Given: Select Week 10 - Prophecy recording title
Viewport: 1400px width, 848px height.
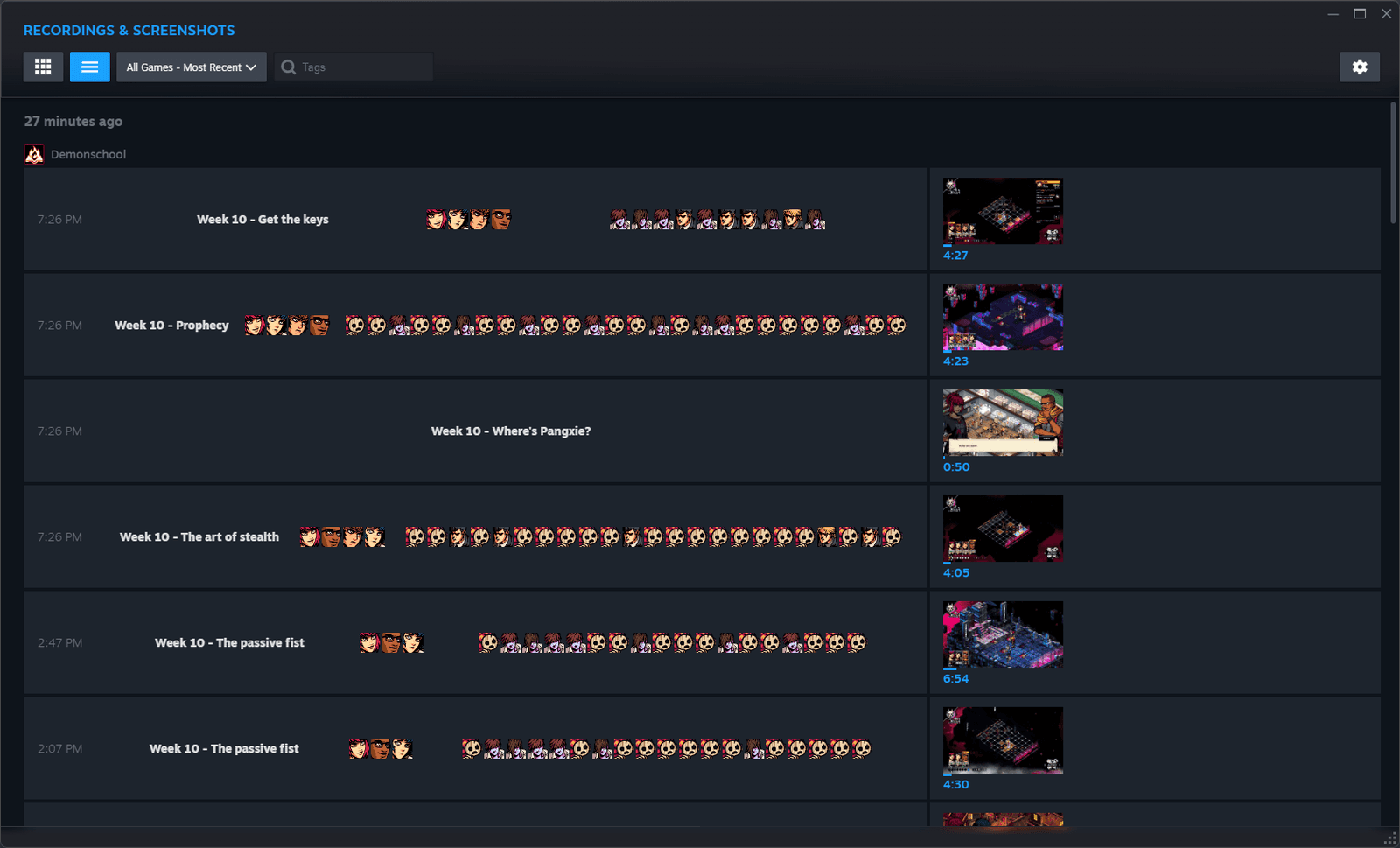Looking at the screenshot, I should click(x=171, y=326).
